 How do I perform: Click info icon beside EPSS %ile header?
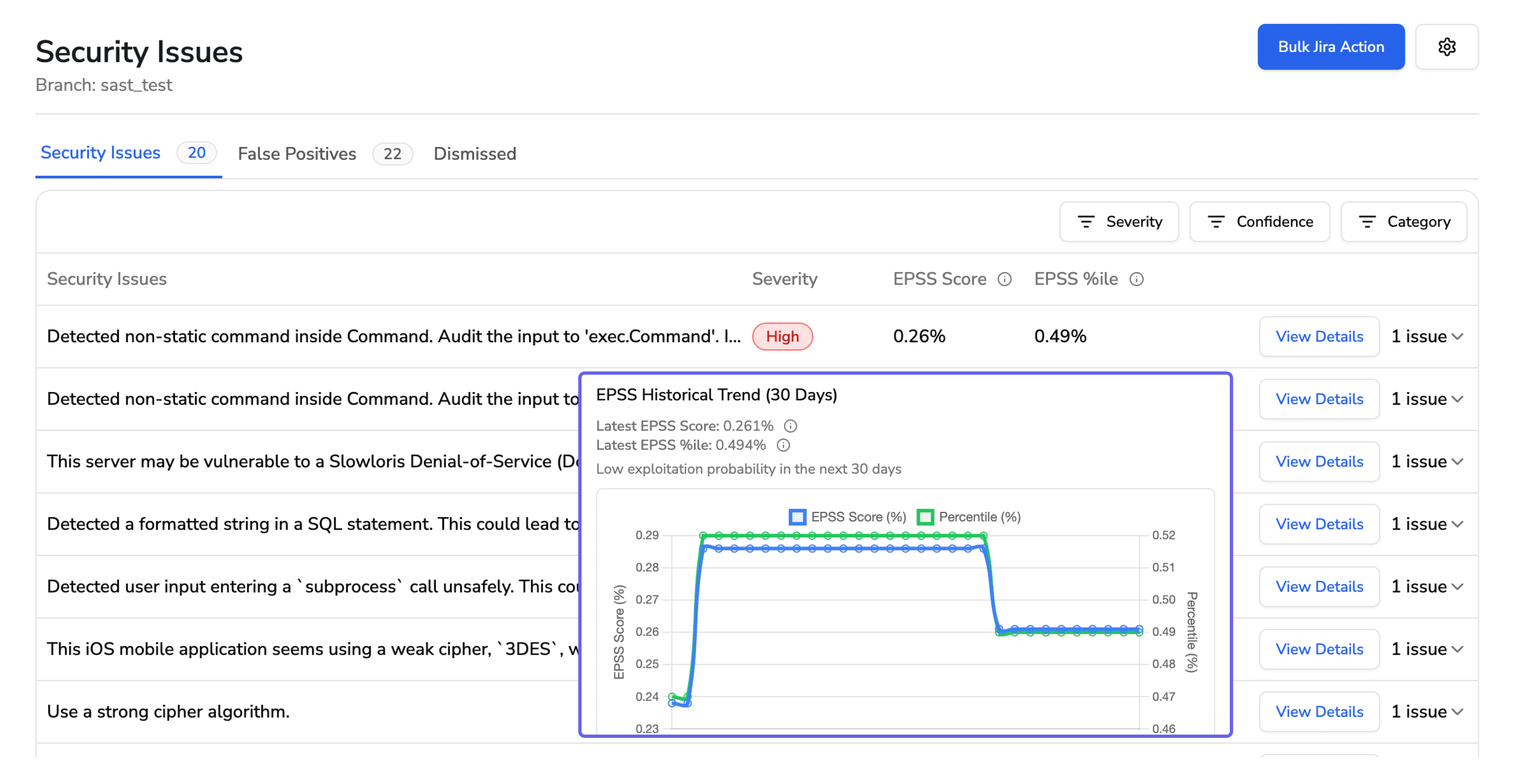[1136, 279]
